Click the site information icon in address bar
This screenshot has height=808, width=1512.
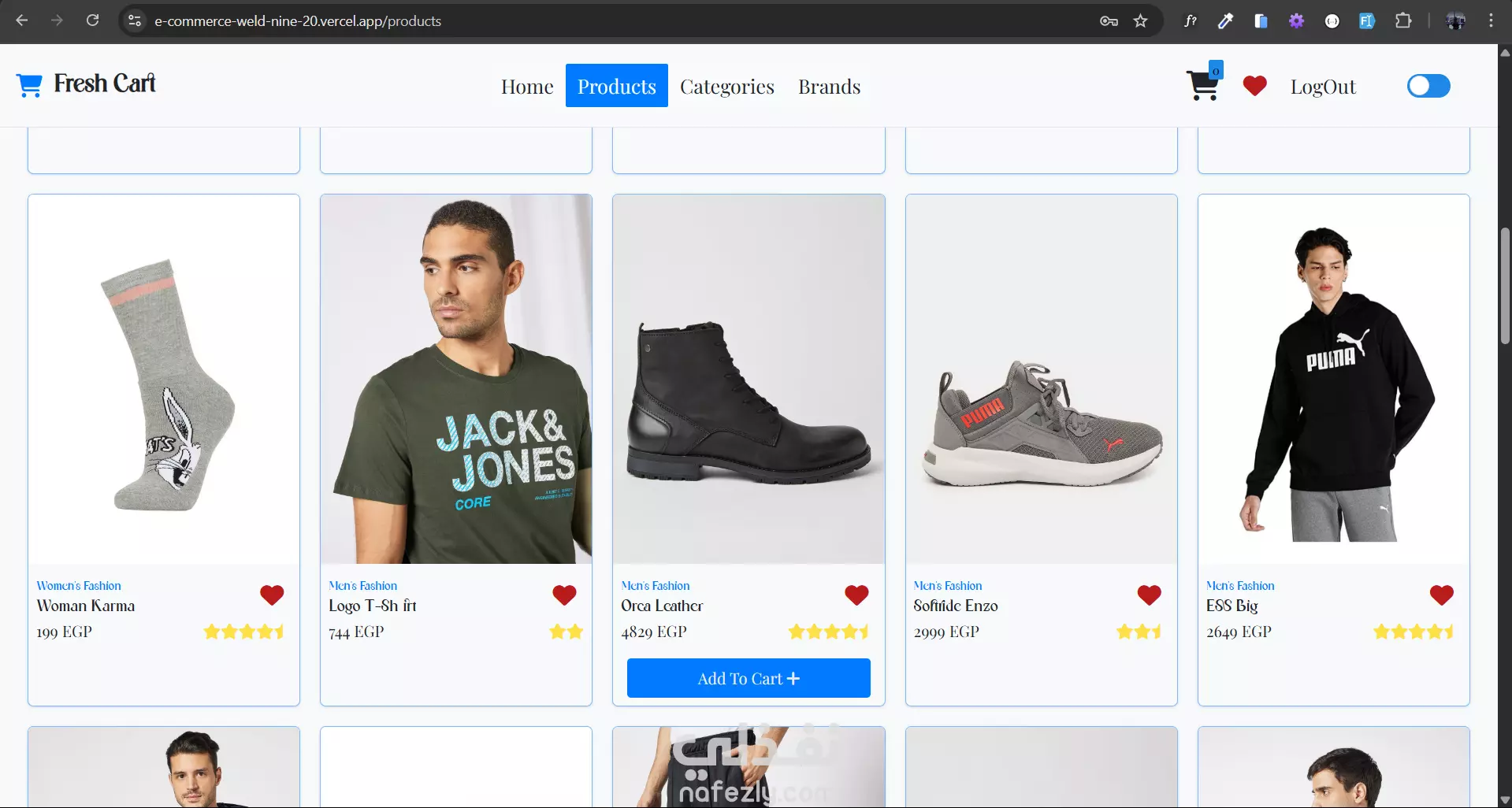click(135, 20)
